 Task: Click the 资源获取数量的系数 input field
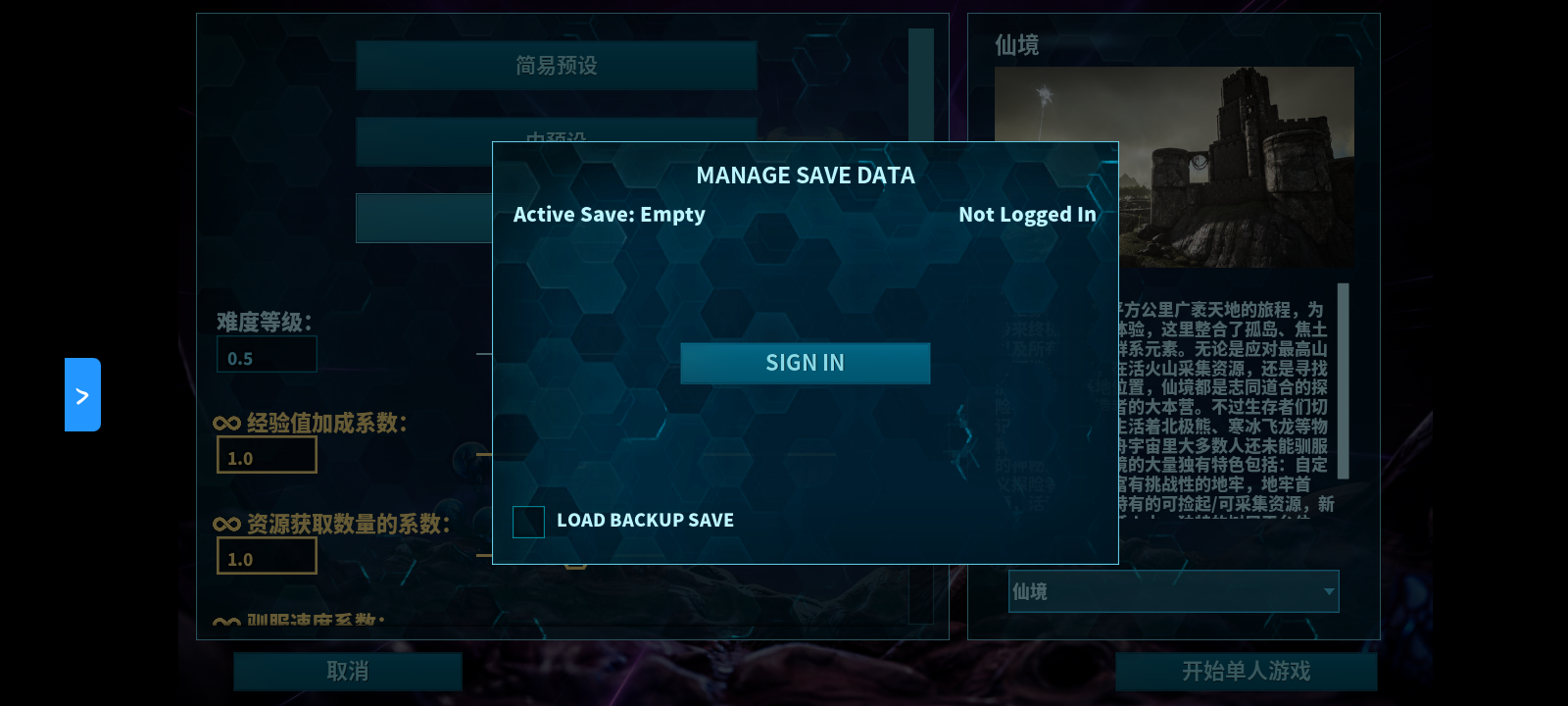tap(267, 556)
